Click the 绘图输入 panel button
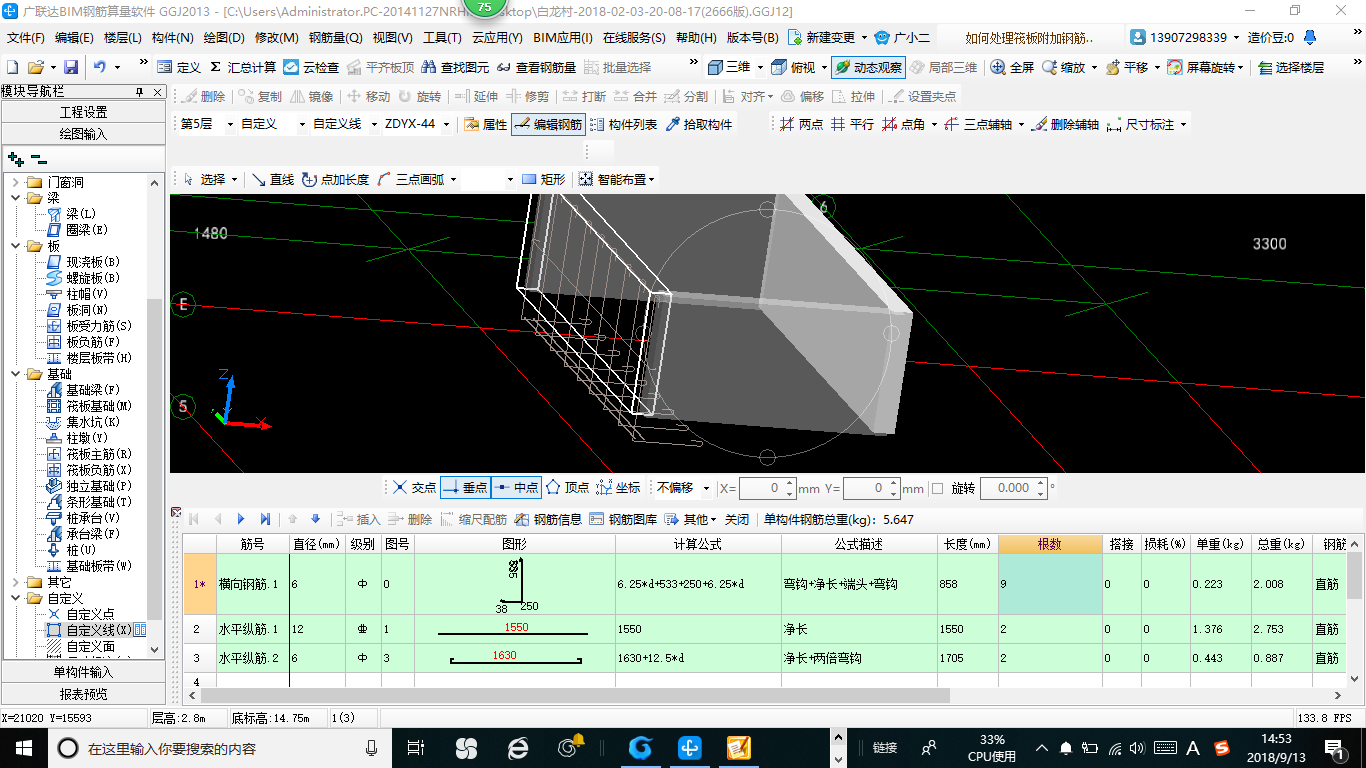 pos(83,133)
